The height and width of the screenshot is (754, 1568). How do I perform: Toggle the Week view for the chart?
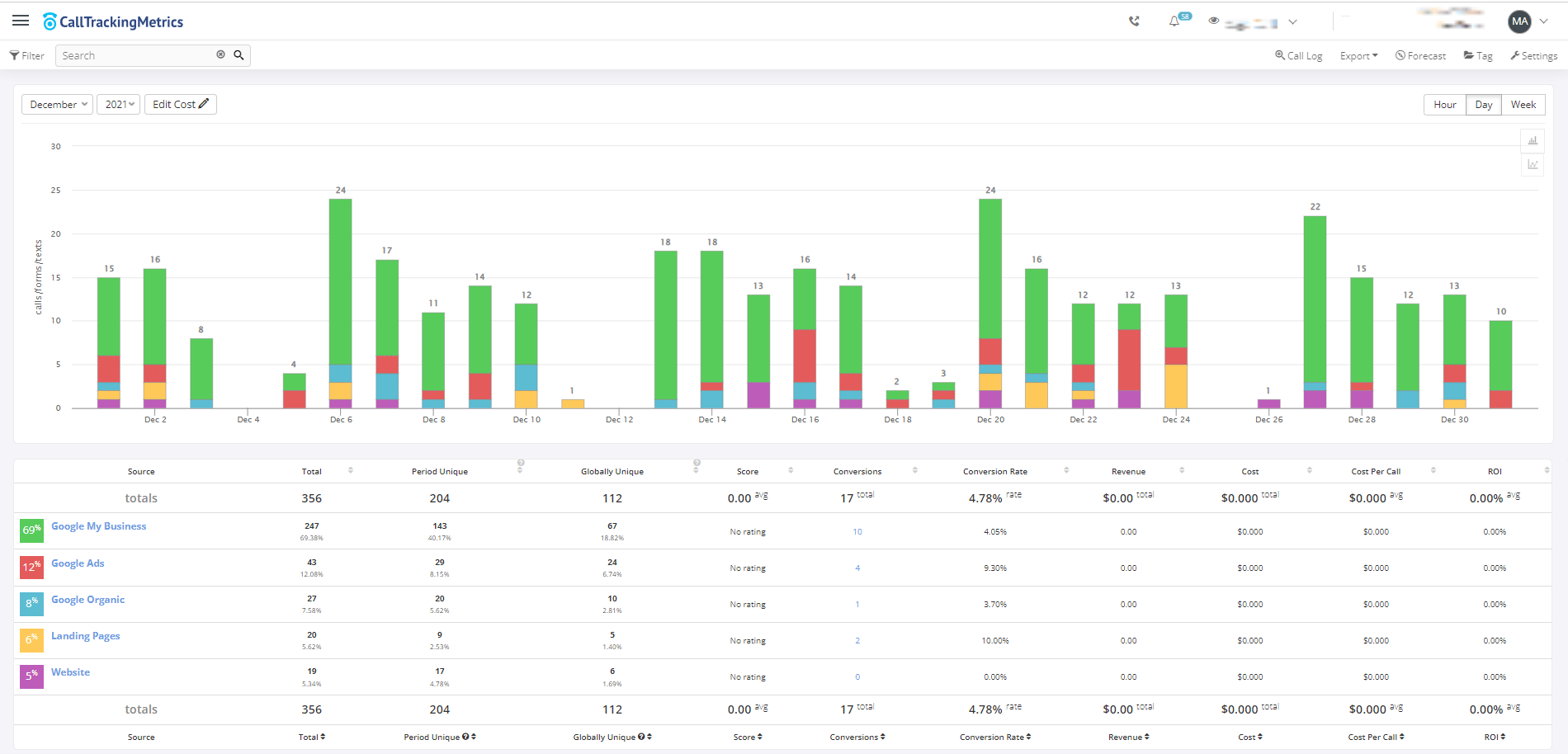click(x=1522, y=104)
